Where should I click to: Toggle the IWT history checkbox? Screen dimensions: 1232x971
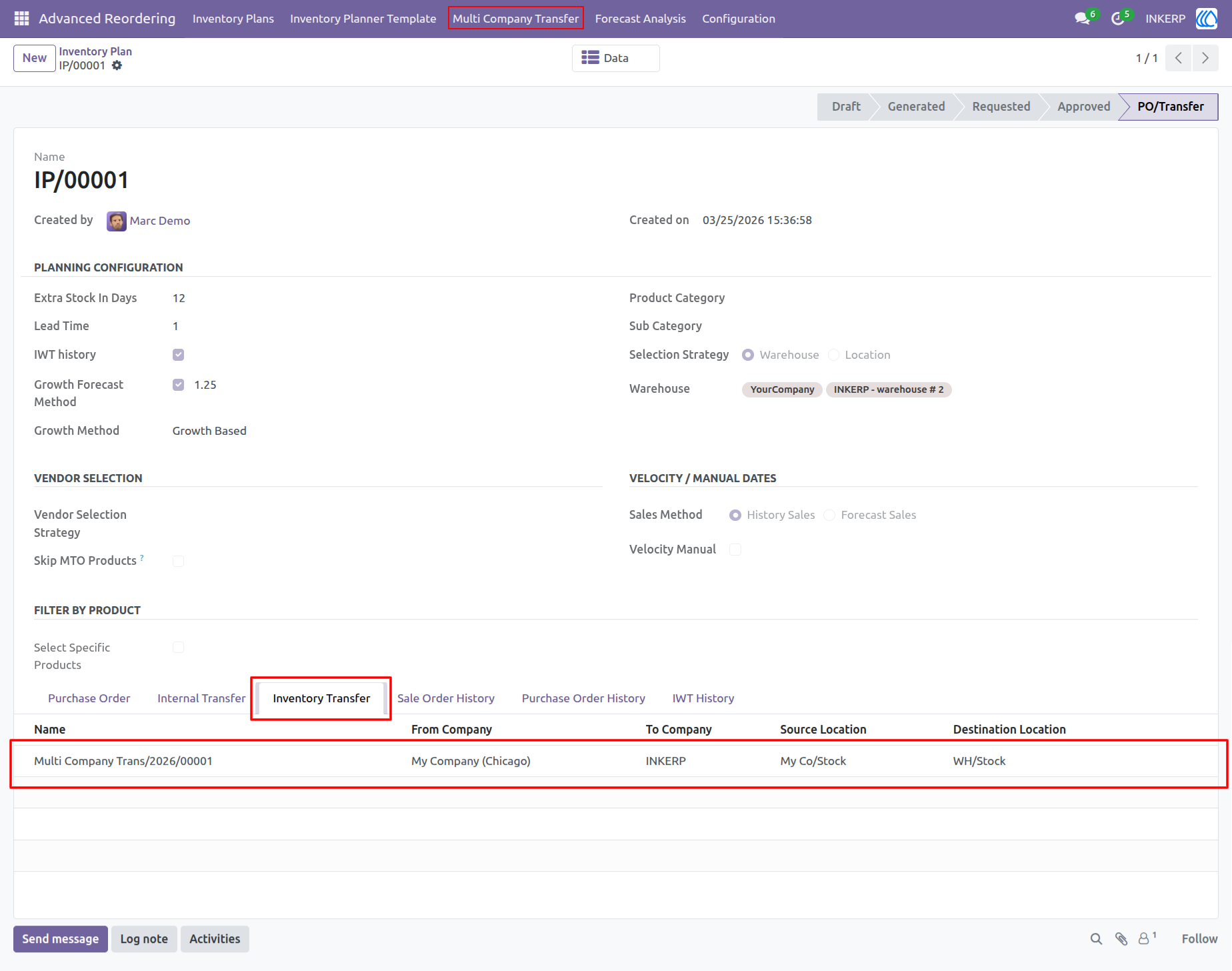(x=178, y=355)
